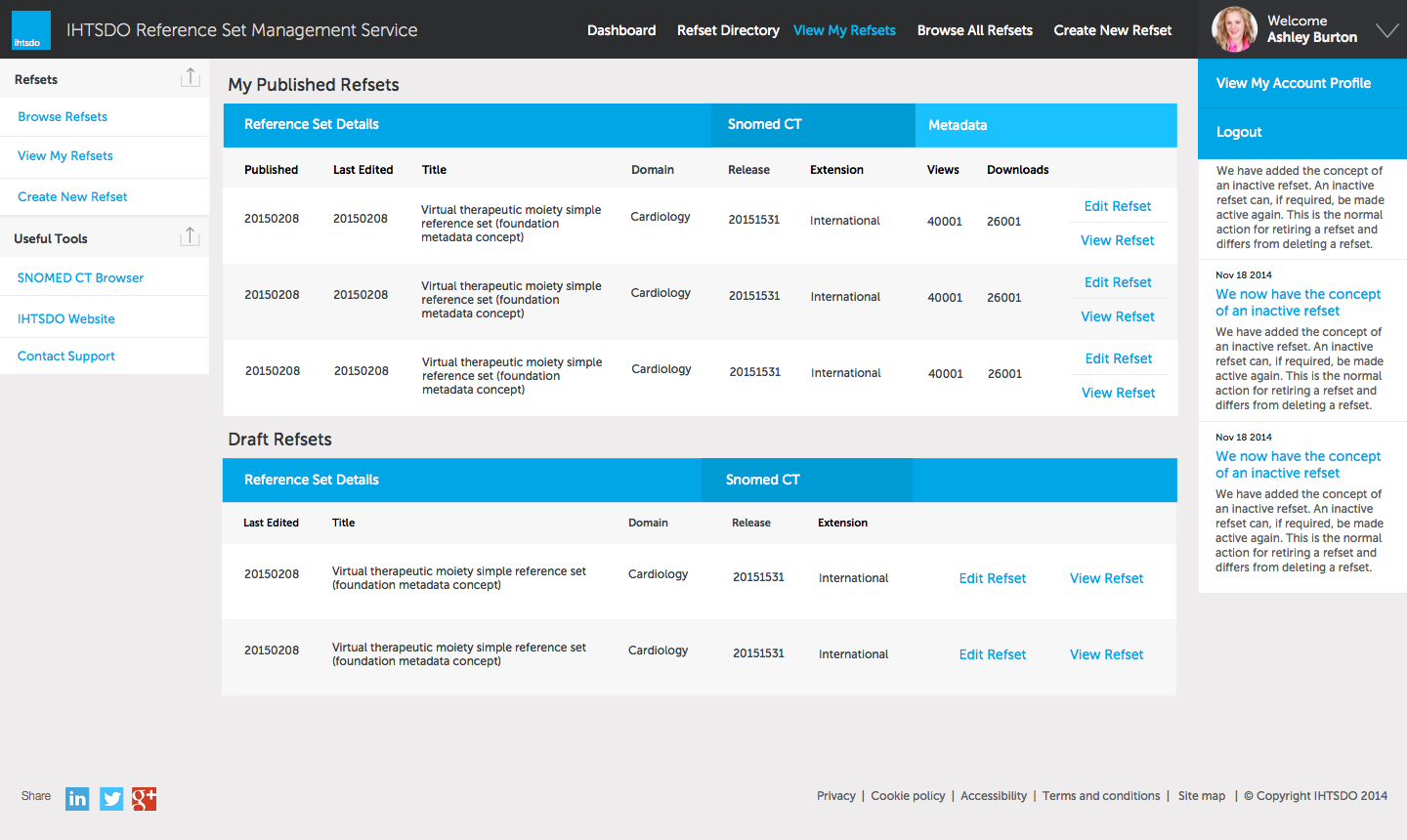Click the service title in header
Viewport: 1407px width, 840px height.
coord(241,30)
